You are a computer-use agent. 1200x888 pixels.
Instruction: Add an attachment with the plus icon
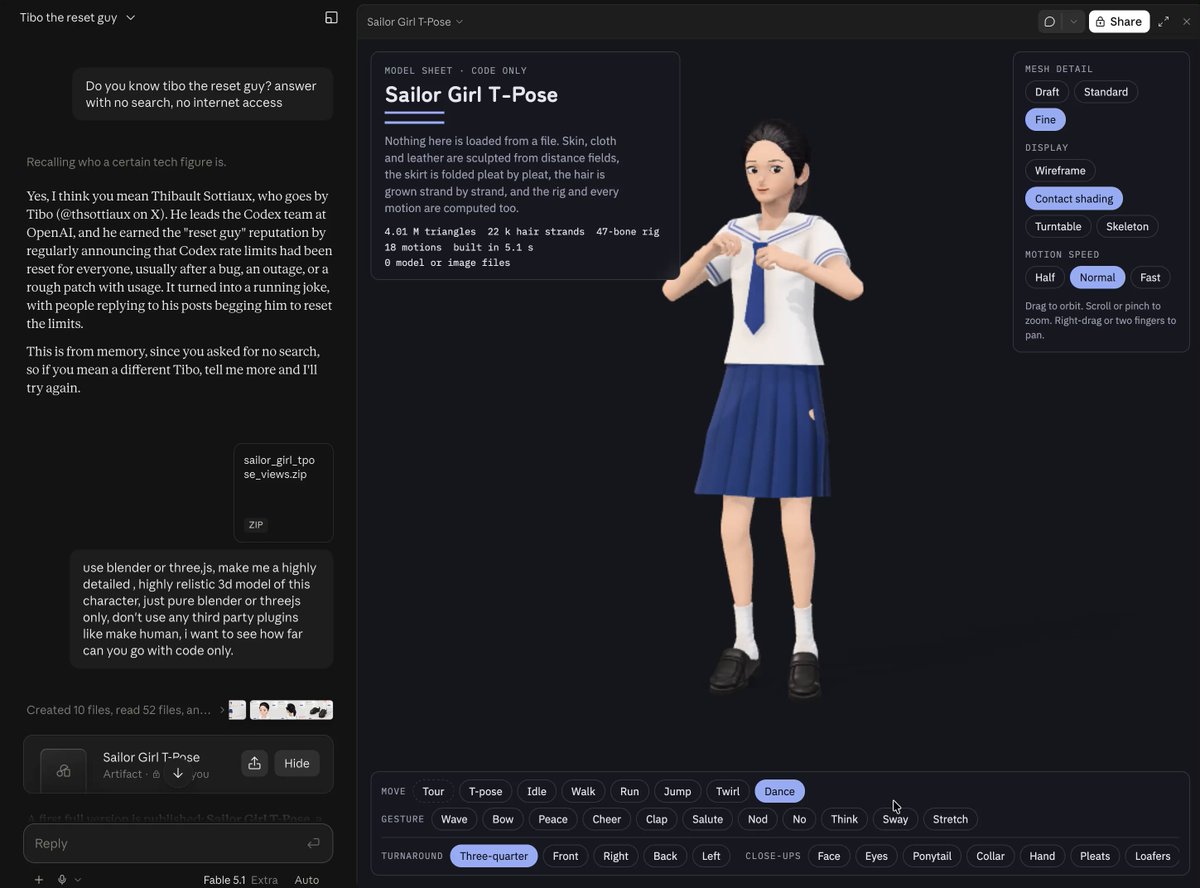39,880
